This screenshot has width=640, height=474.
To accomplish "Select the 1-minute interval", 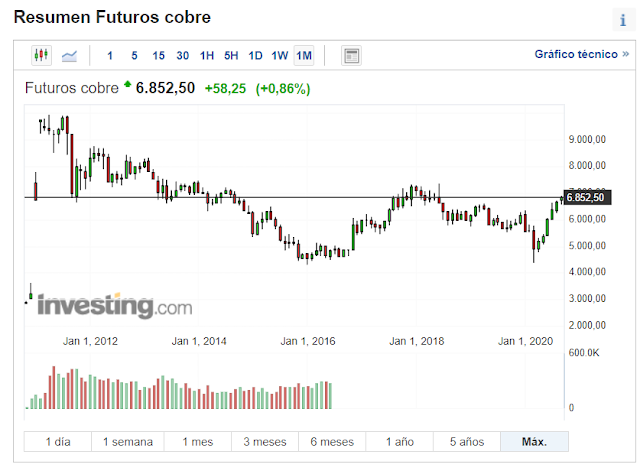I will (110, 55).
